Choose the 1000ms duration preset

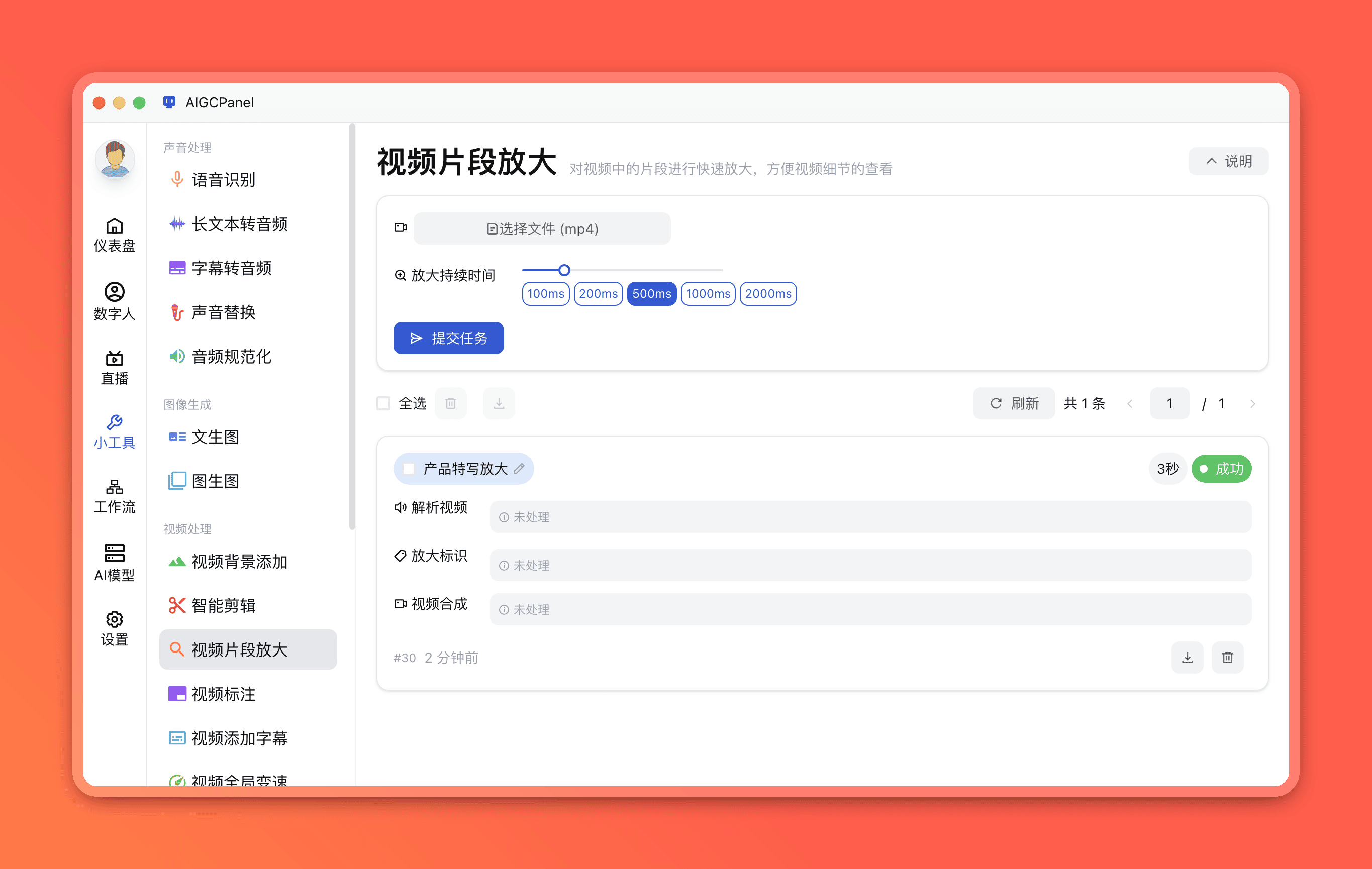pos(708,294)
